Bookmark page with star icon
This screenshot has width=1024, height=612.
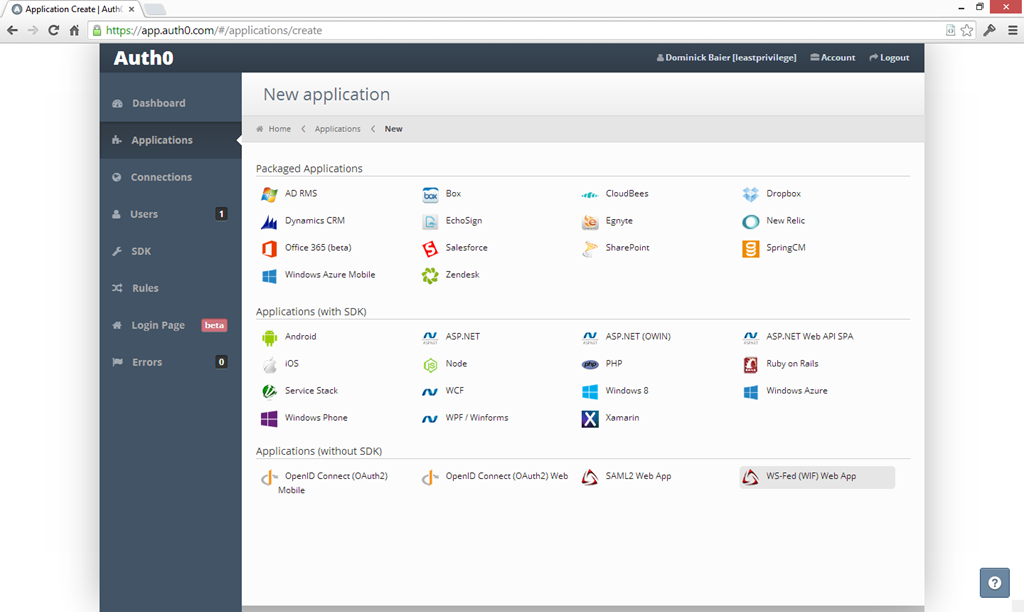tap(967, 30)
